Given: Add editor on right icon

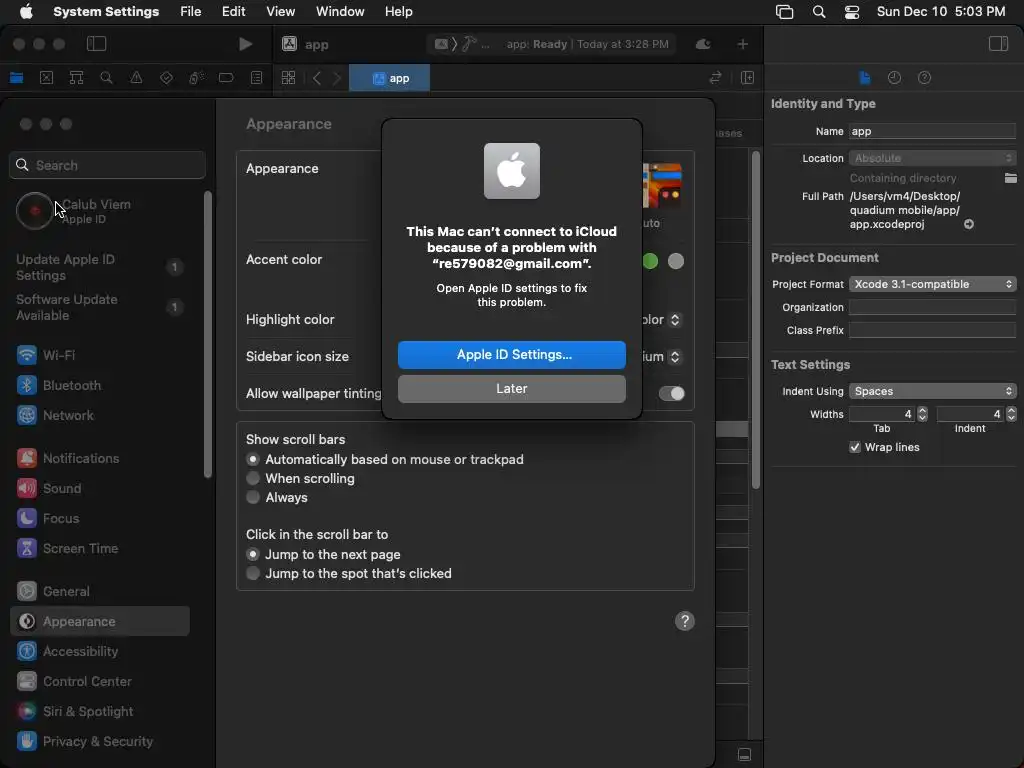Looking at the screenshot, I should [x=748, y=78].
